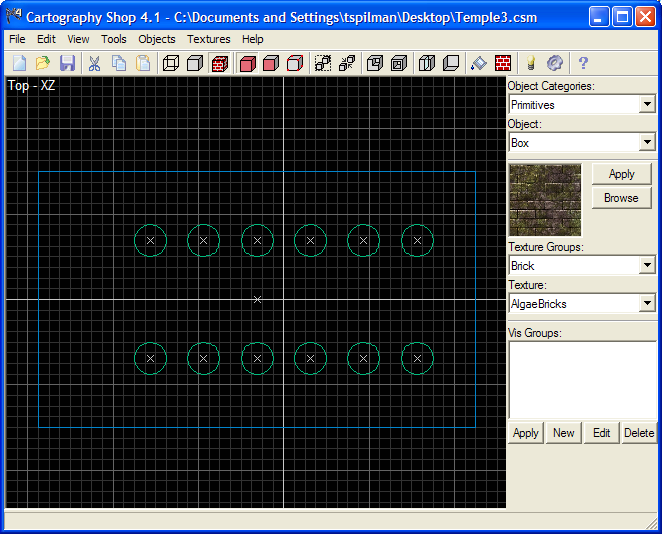
Task: Click the center X marker on horizontal axis
Action: pos(257,299)
